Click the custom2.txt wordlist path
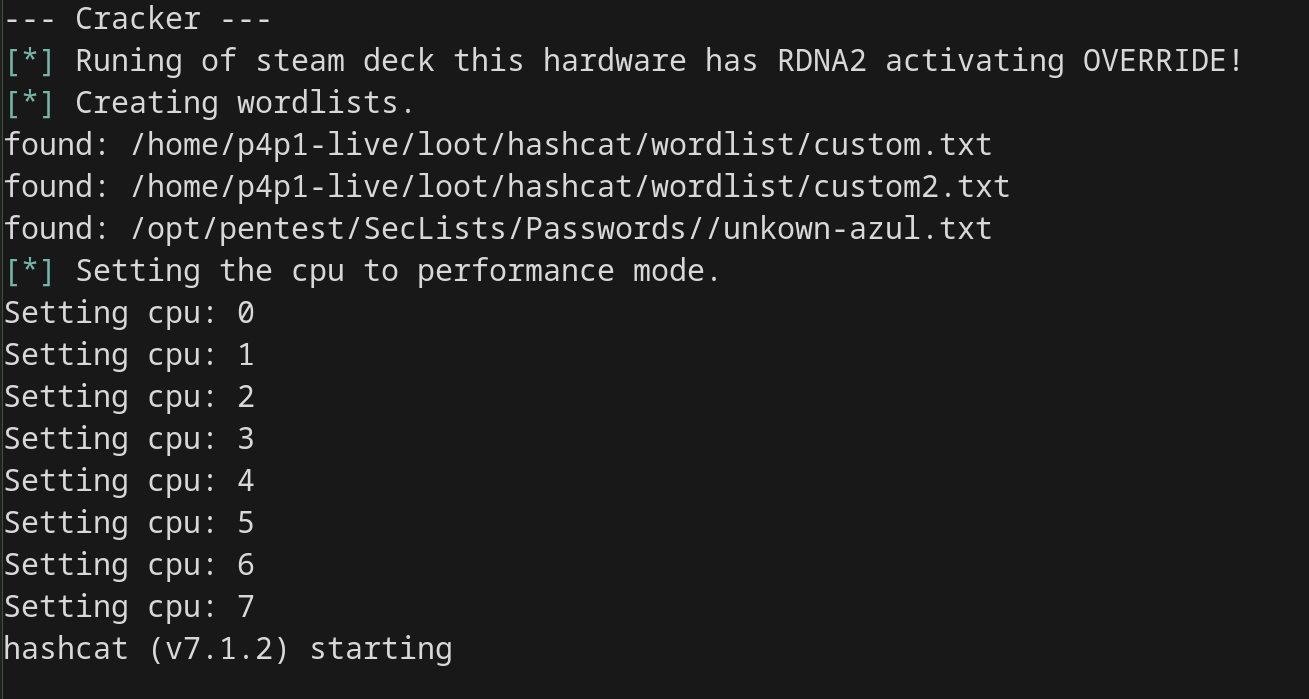This screenshot has height=699, width=1309. pyautogui.click(x=570, y=186)
